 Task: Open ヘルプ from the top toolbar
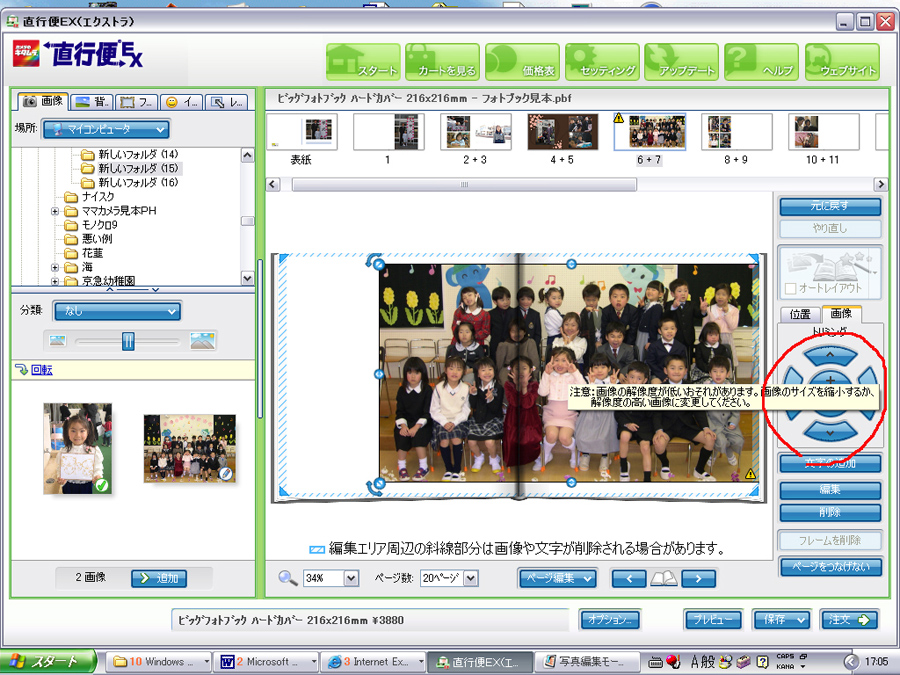tap(760, 61)
